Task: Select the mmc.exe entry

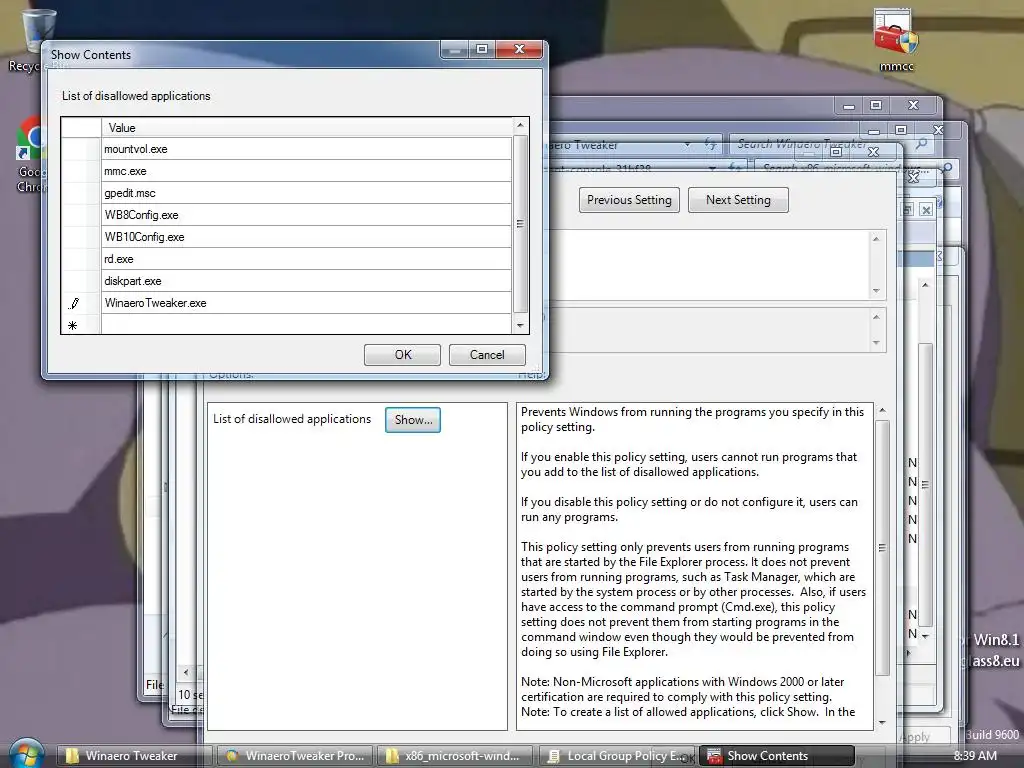Action: point(306,171)
